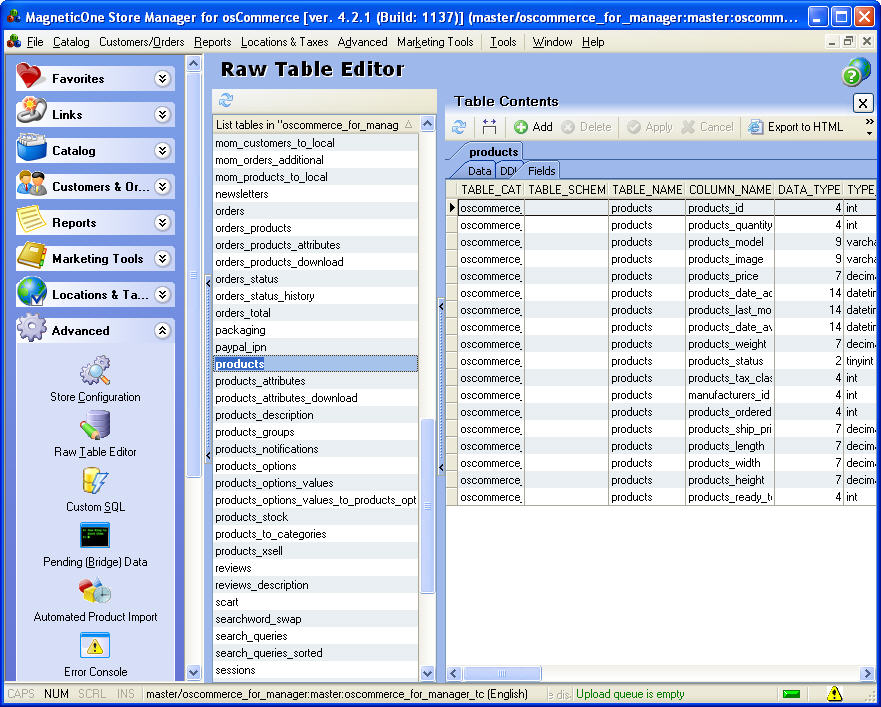Open the Customers/Orders menu
Viewport: 881px width, 707px height.
pyautogui.click(x=142, y=42)
